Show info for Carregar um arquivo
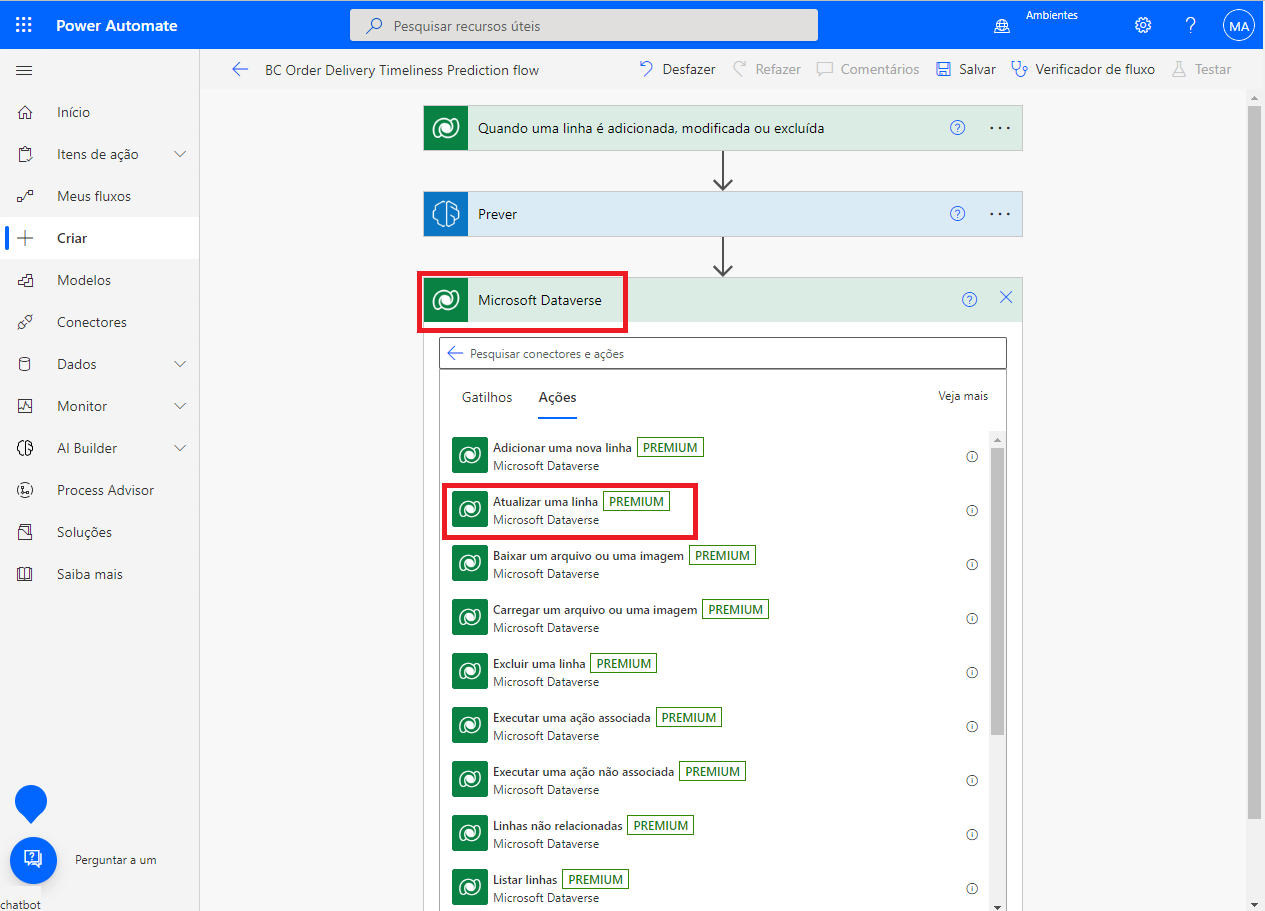This screenshot has height=911, width=1265. click(x=972, y=618)
